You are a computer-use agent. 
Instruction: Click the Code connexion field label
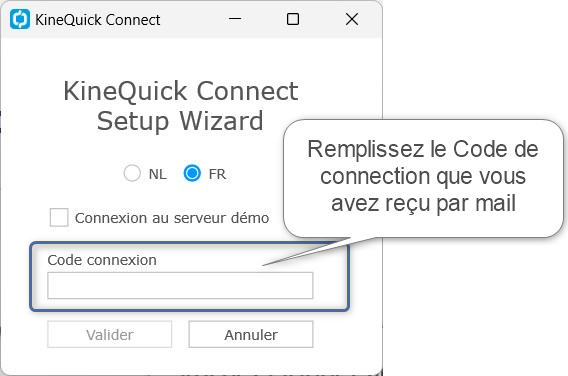(x=102, y=260)
